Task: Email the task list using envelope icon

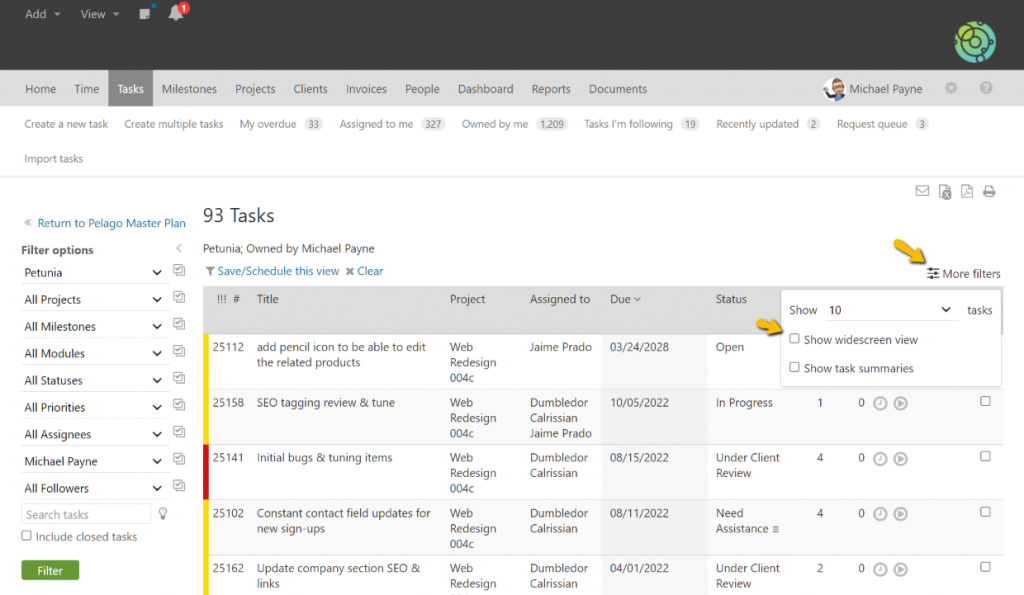Action: pyautogui.click(x=922, y=191)
